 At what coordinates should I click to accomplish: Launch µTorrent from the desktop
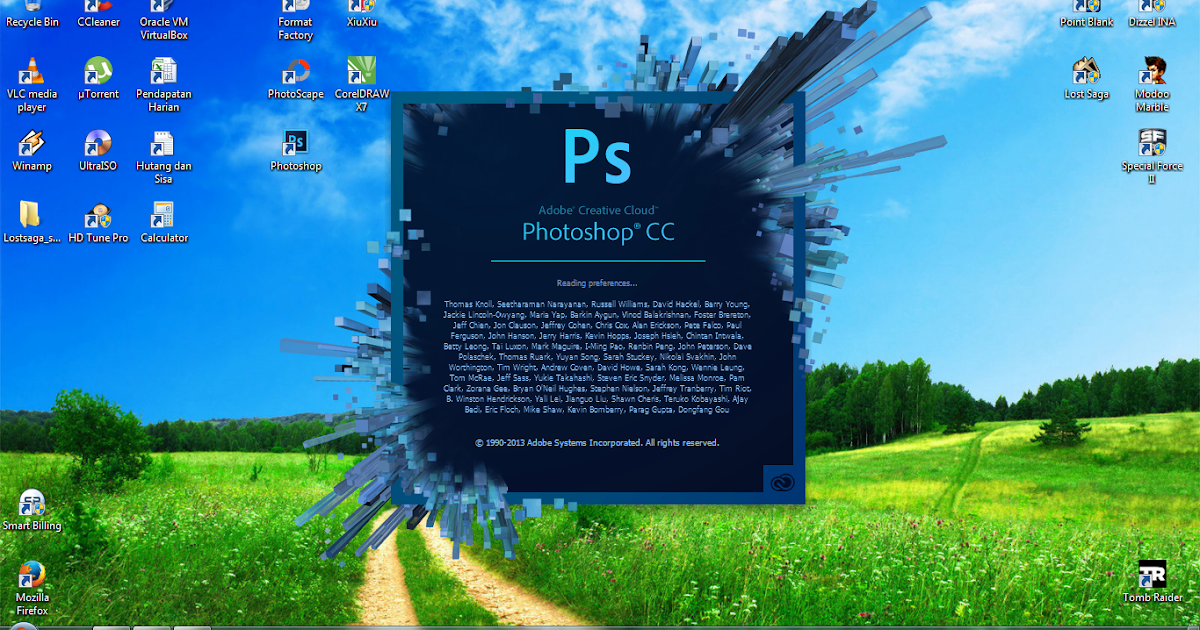click(98, 79)
